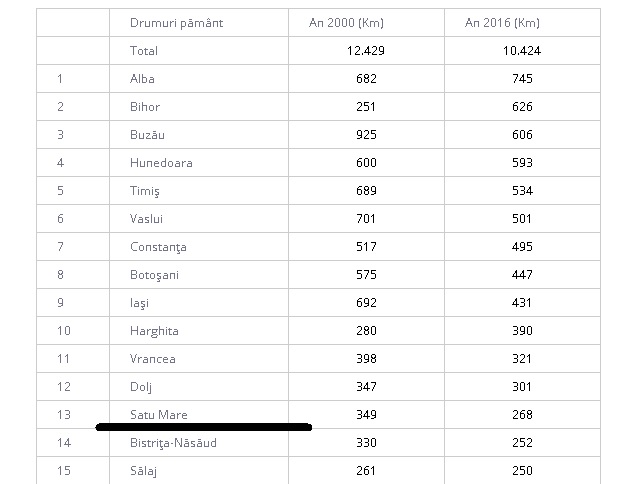Select Alba's 2016 value 745
Viewport: 622px width, 484px height.
pyautogui.click(x=522, y=78)
